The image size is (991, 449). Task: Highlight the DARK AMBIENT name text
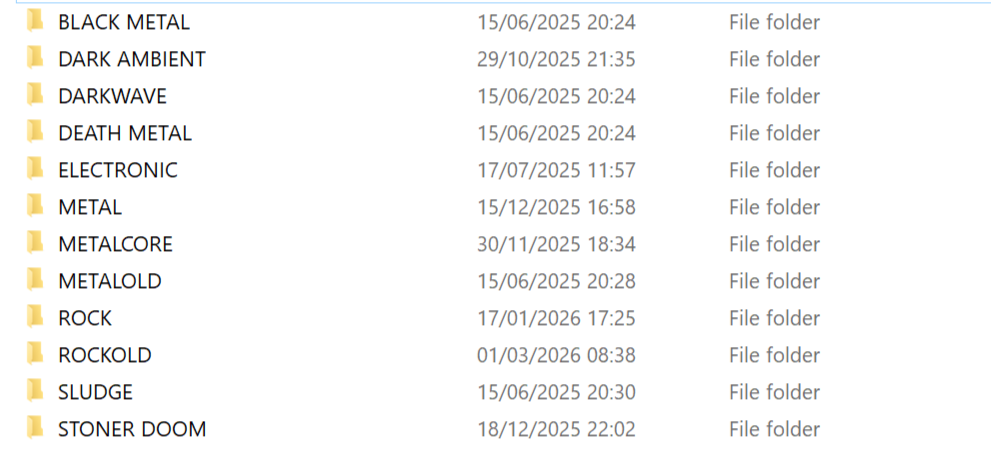131,59
